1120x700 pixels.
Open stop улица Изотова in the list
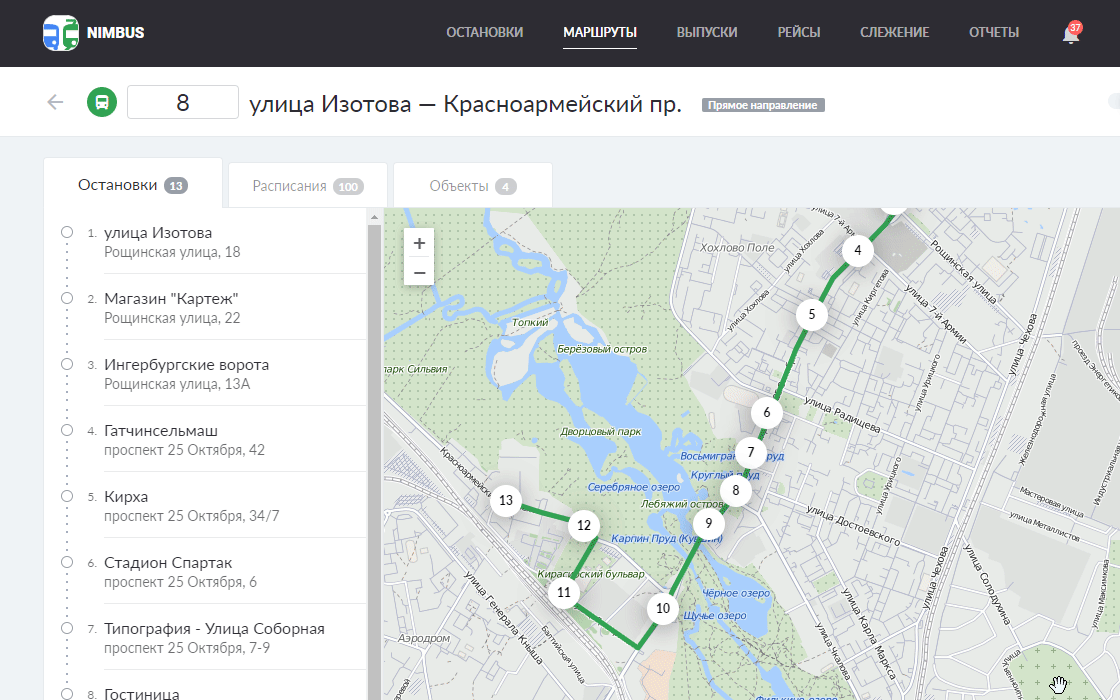158,233
